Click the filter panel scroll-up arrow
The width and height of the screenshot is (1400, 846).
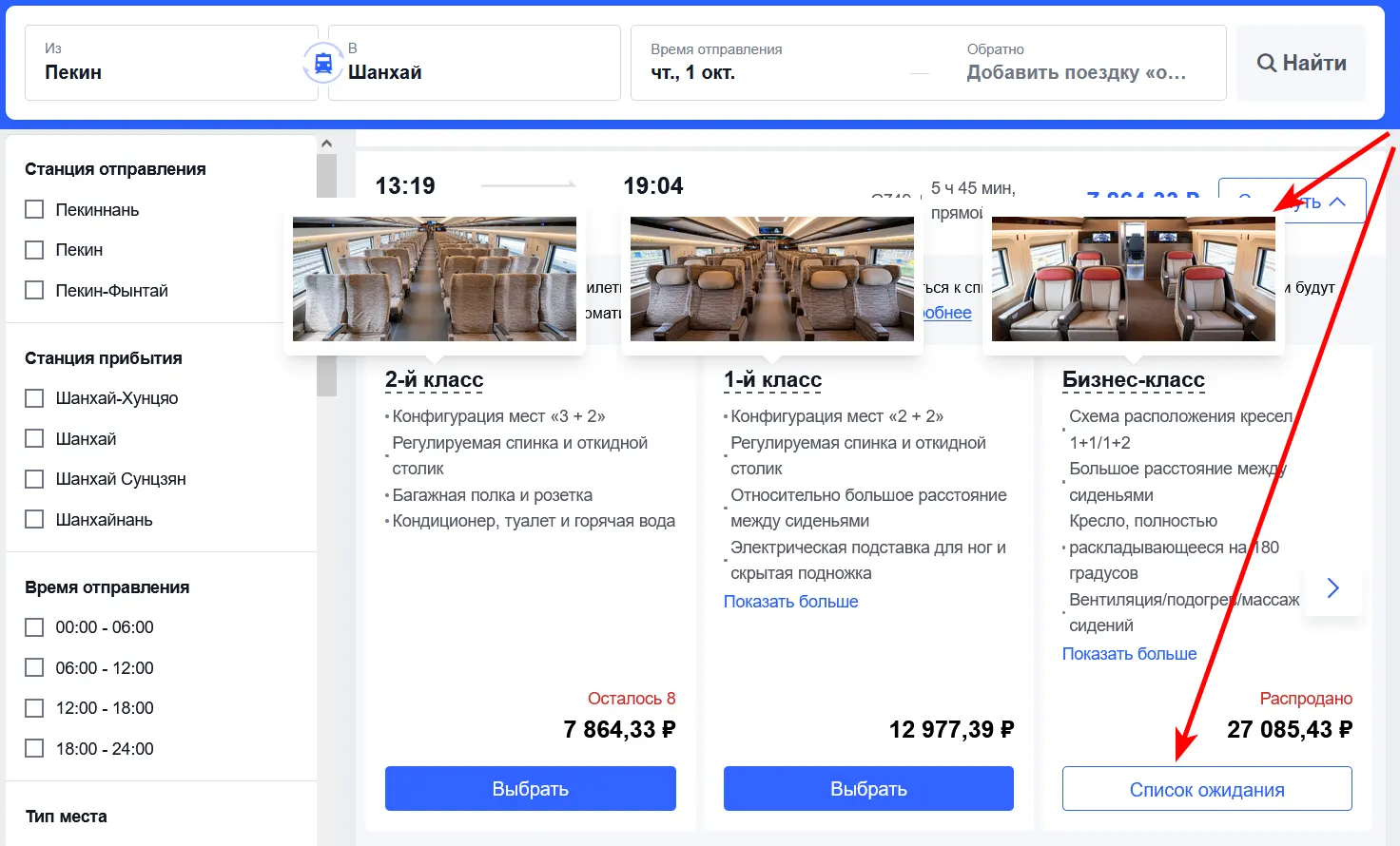point(326,144)
